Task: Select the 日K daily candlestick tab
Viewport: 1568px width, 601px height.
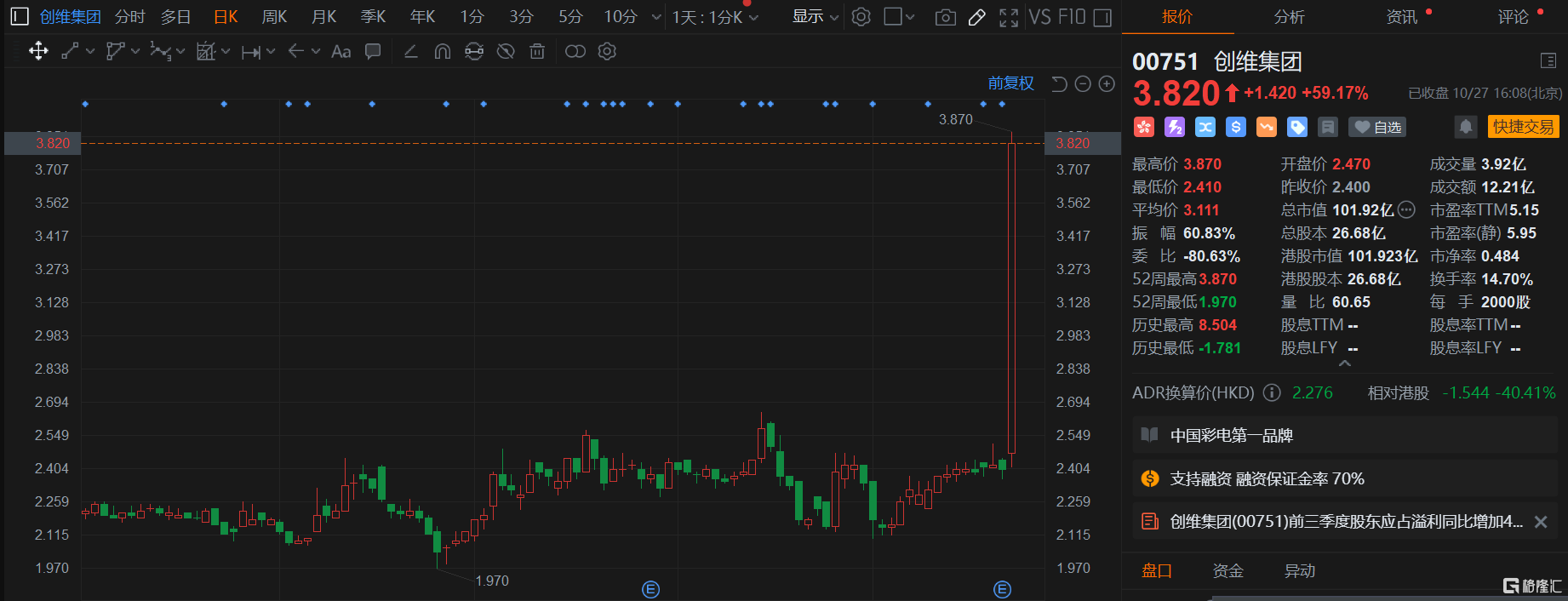Action: [226, 17]
